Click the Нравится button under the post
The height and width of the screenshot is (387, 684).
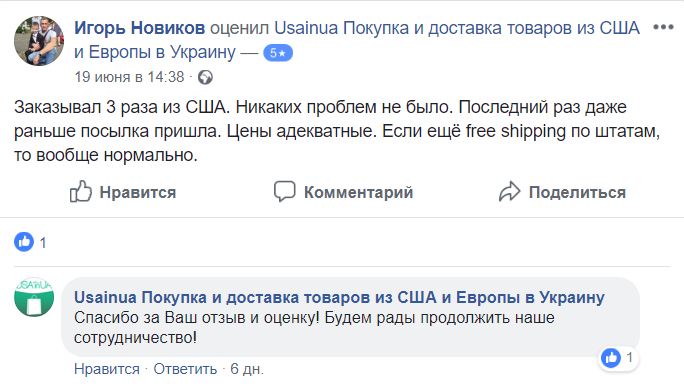pos(123,192)
